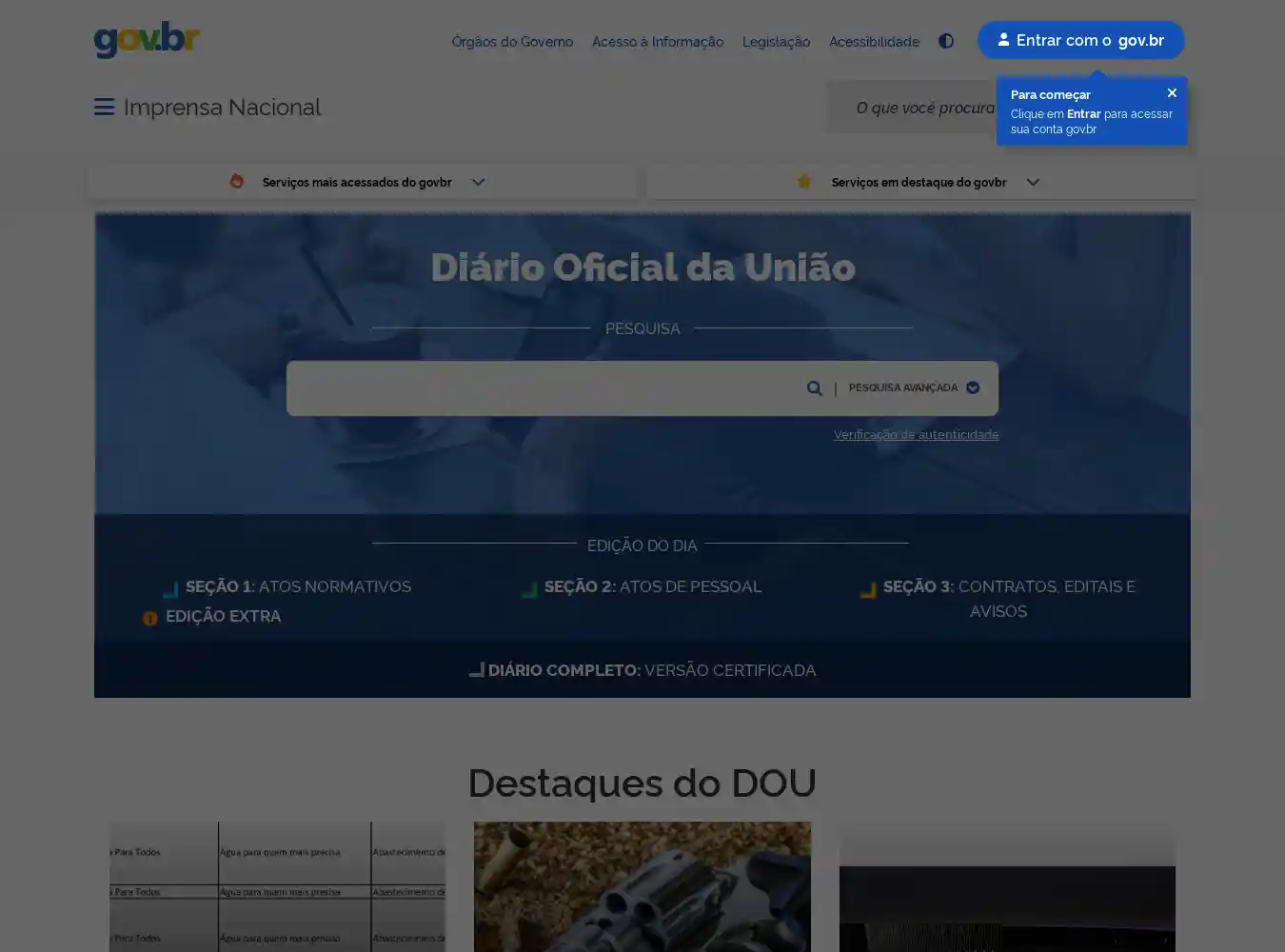Open Edição Extra link
The image size is (1285, 952).
pyautogui.click(x=223, y=616)
